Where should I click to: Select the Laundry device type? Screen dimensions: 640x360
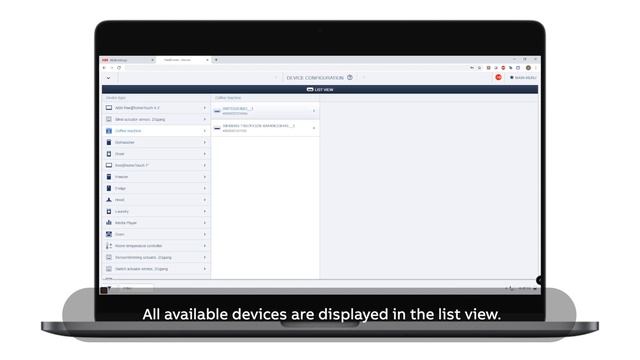click(156, 211)
